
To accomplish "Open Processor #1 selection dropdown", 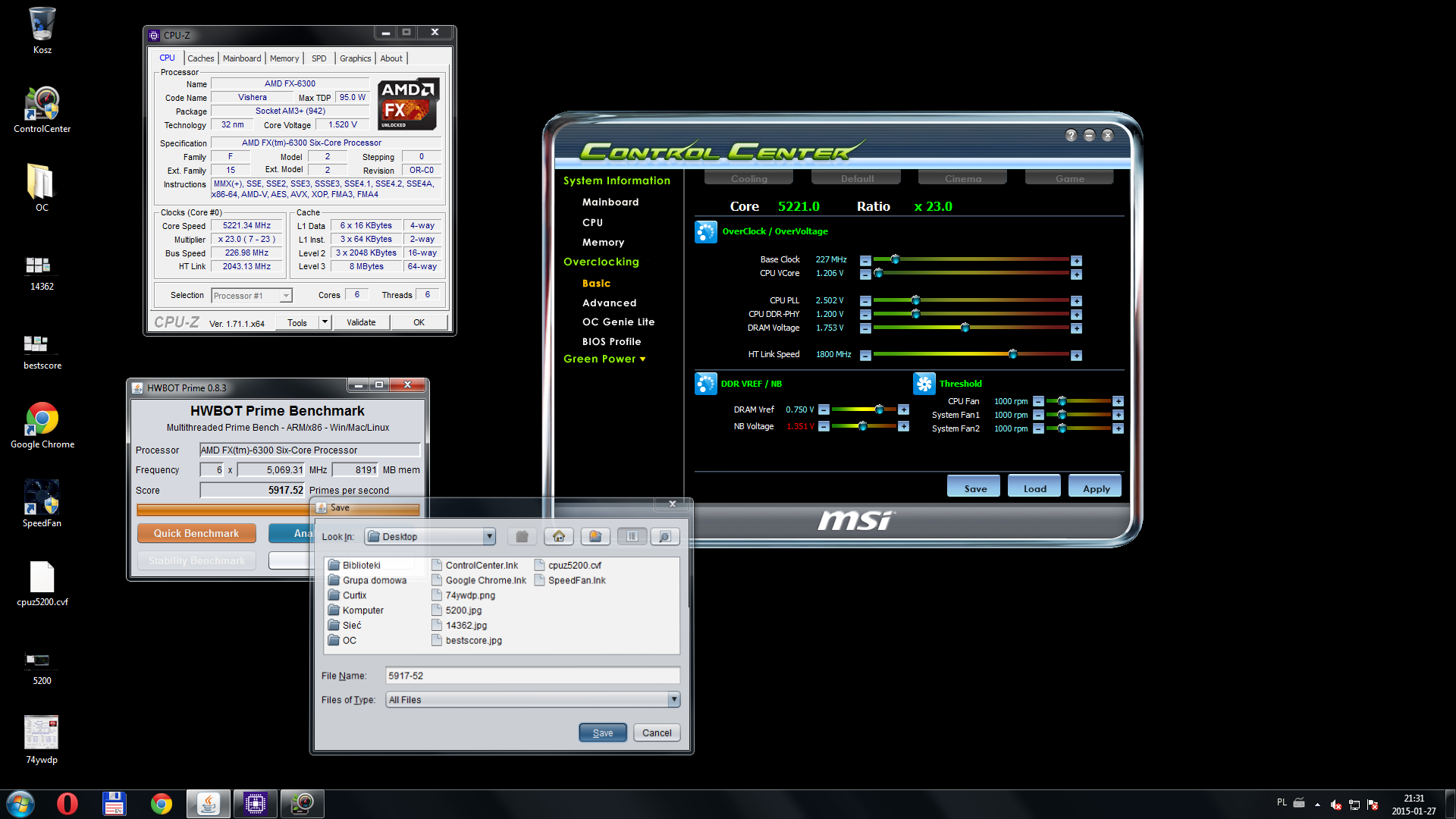I will point(252,296).
